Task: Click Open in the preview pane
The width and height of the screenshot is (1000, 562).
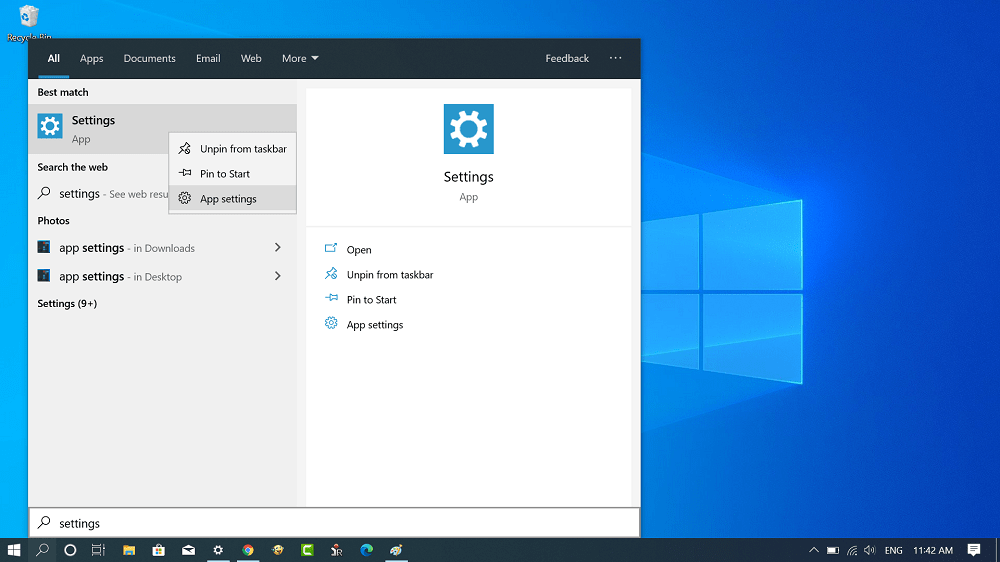Action: pyautogui.click(x=359, y=249)
